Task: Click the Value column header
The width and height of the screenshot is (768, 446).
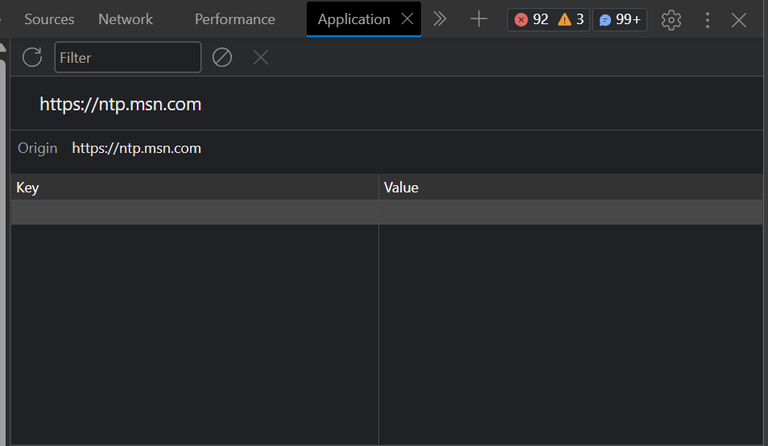Action: pos(570,187)
